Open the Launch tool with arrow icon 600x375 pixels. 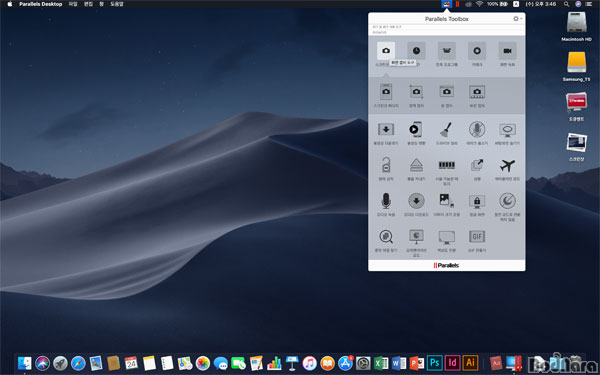[x=477, y=165]
